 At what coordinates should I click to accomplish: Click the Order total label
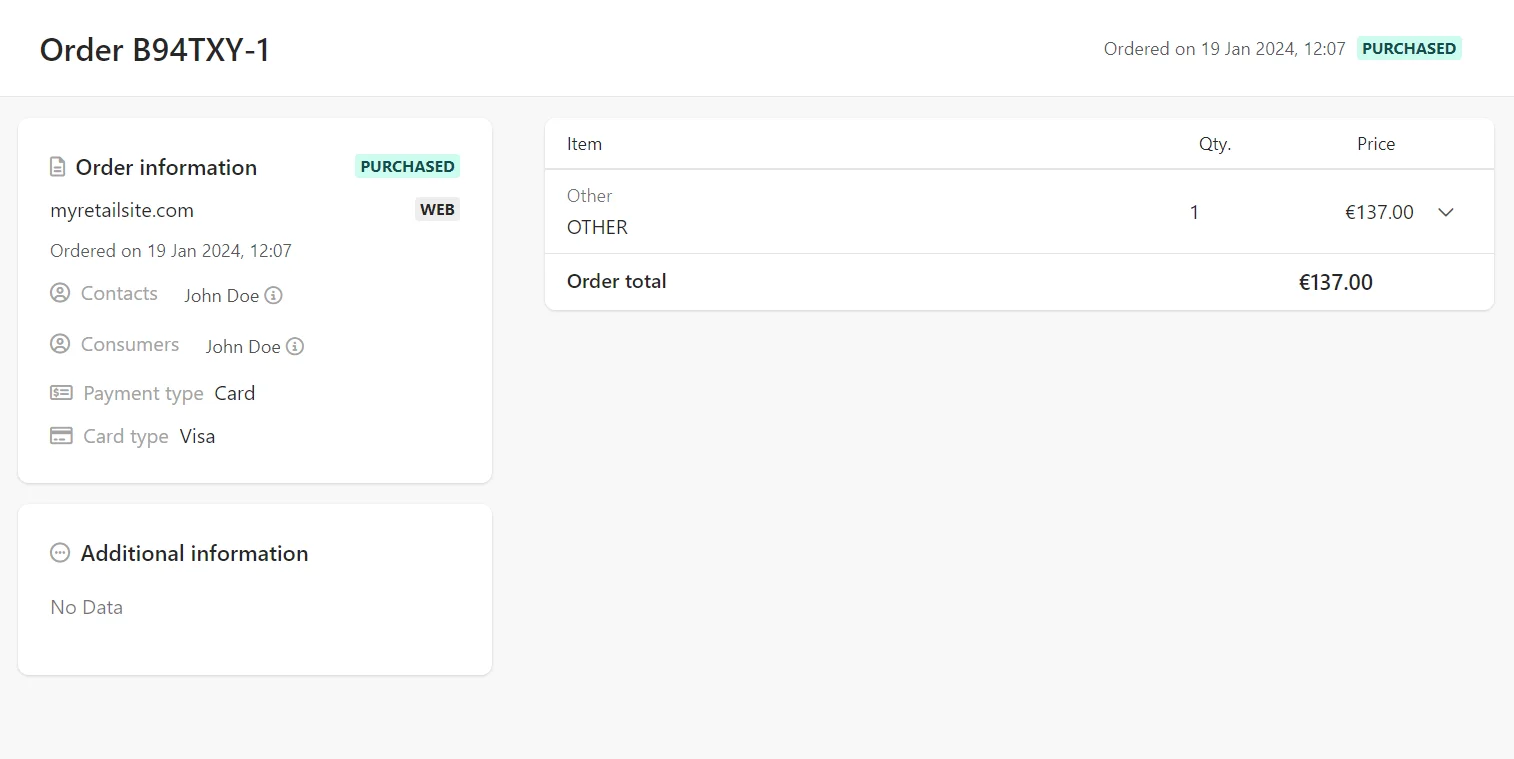616,281
